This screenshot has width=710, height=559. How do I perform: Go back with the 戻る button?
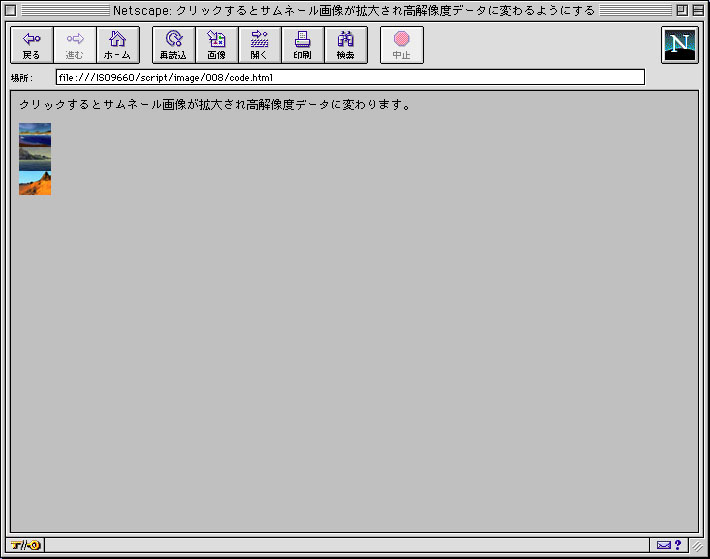(32, 45)
